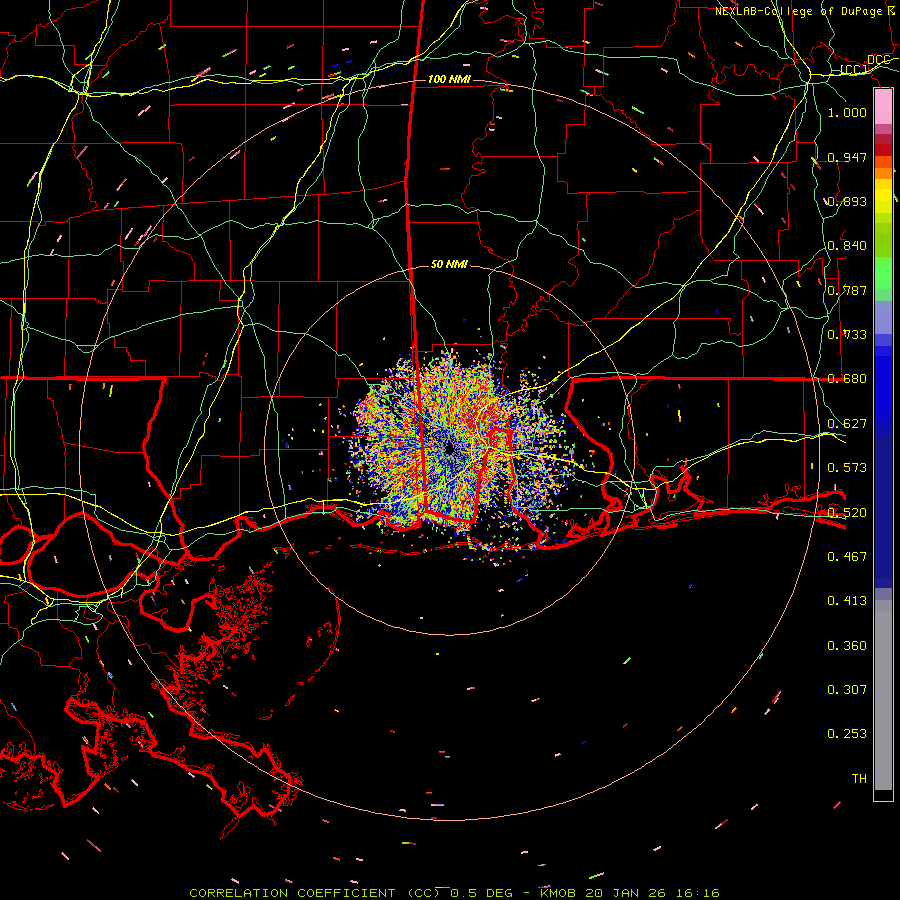Screen dimensions: 900x900
Task: Click the black radar site center dot
Action: coord(449,449)
